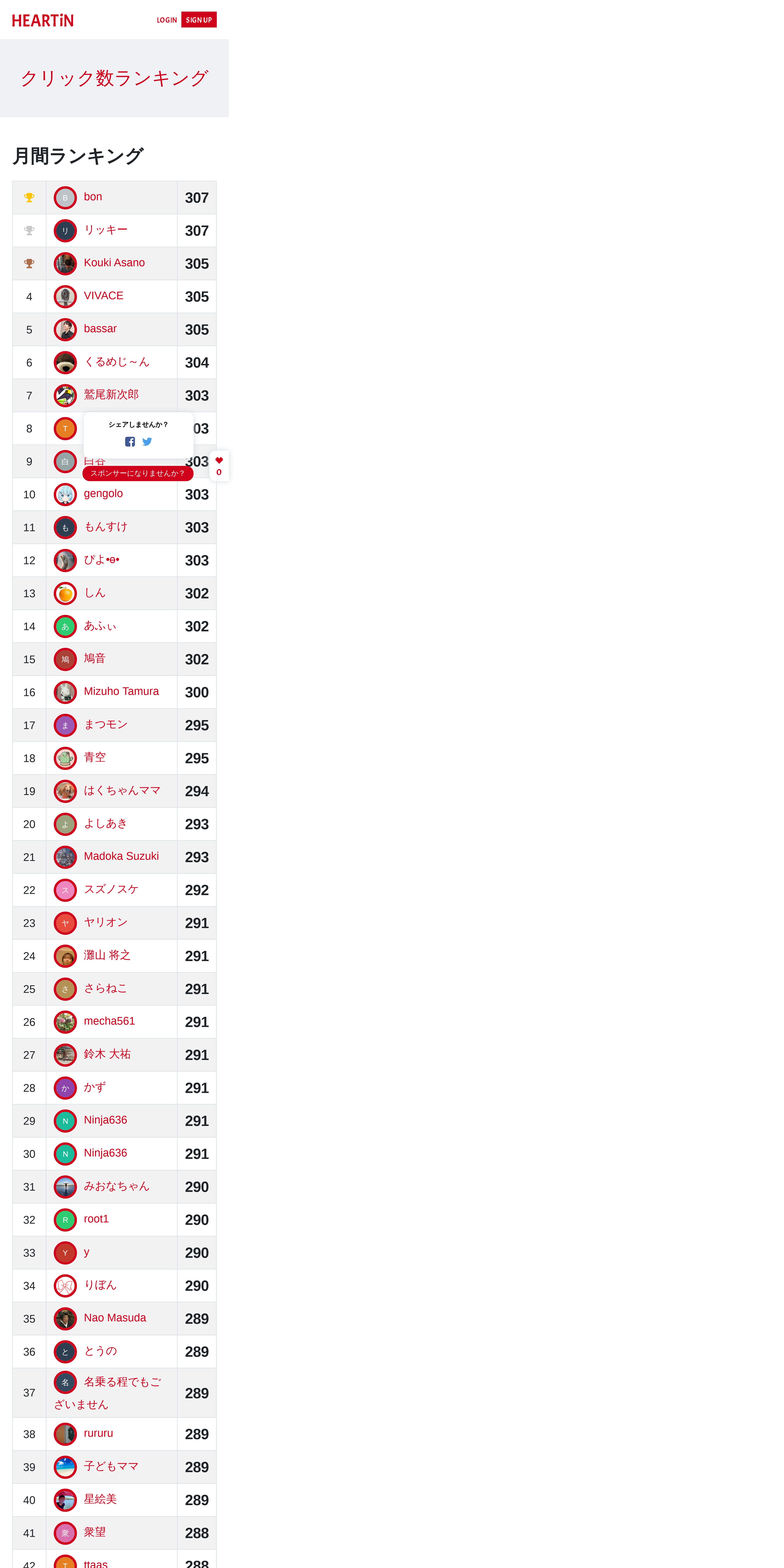Open the LOGIN page
Viewport: 784px width, 1568px height.
point(167,20)
